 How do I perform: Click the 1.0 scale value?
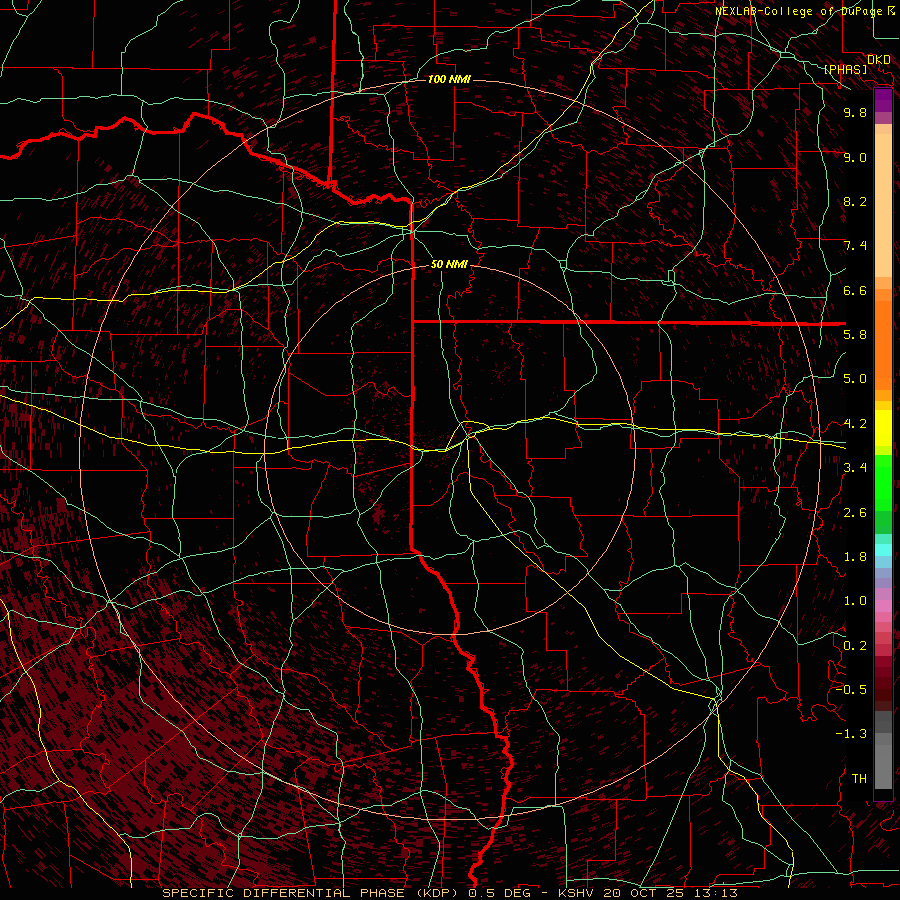tap(855, 601)
